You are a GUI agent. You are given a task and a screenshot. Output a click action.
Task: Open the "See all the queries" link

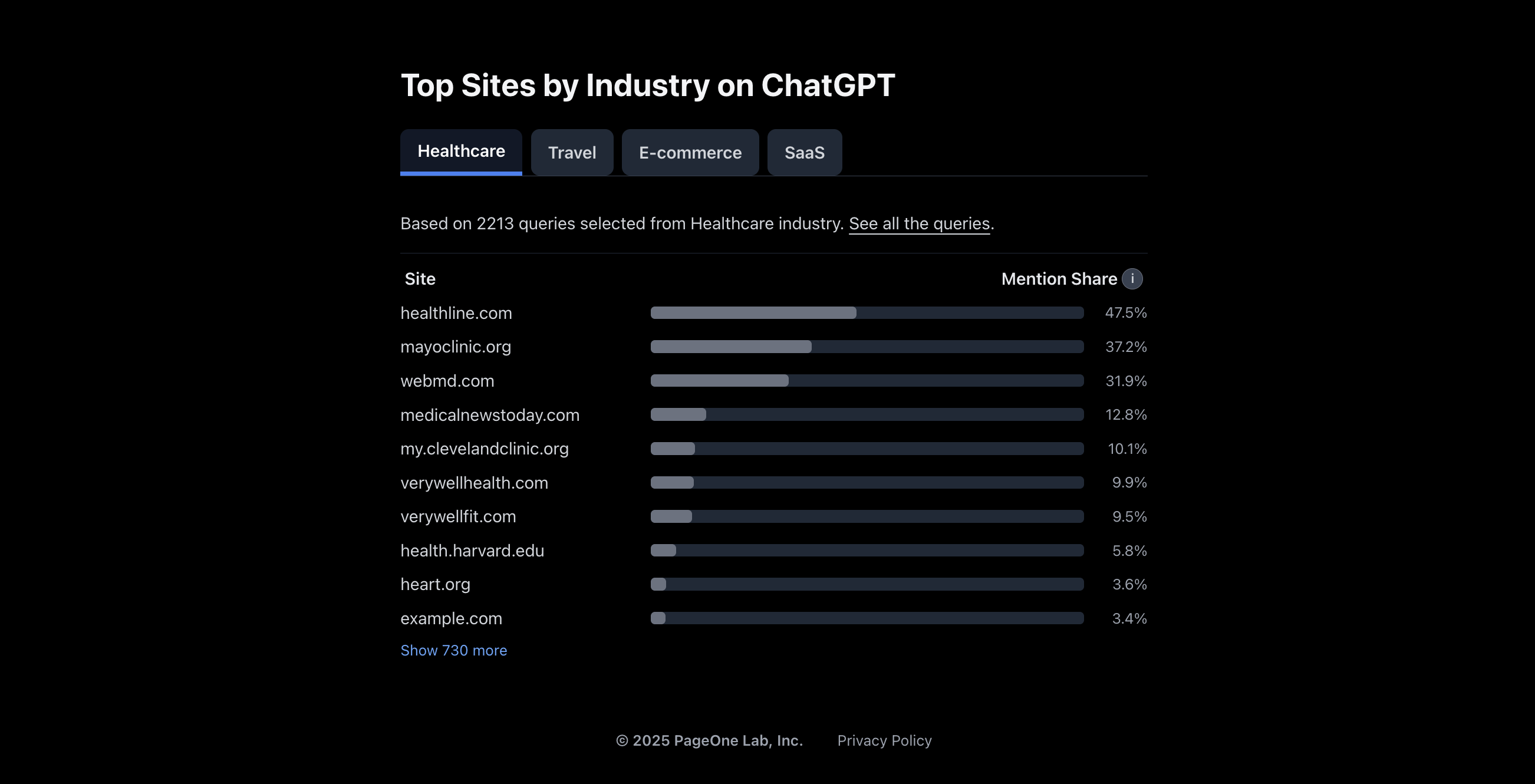(x=919, y=223)
